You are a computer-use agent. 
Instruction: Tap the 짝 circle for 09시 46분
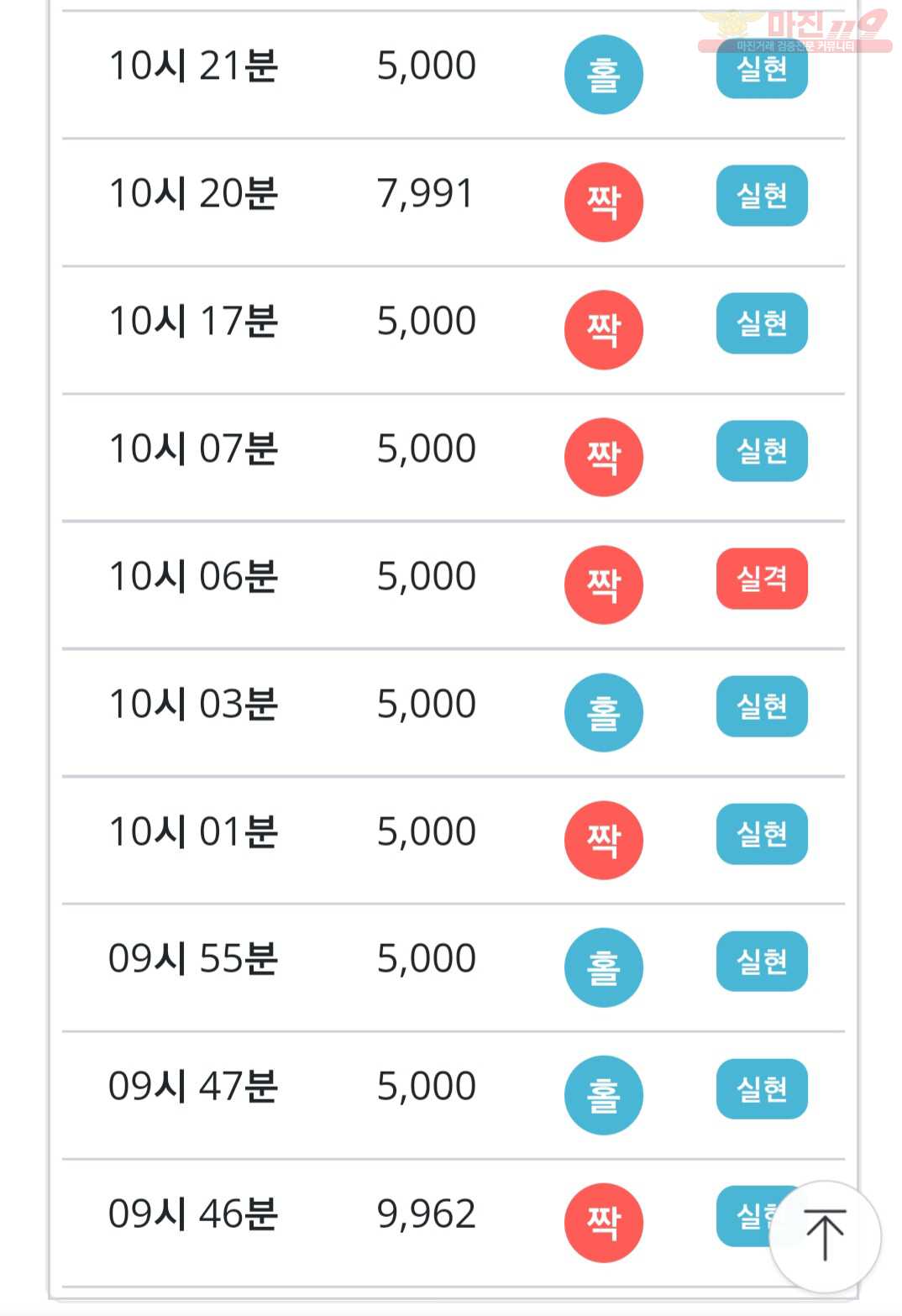coord(603,1223)
